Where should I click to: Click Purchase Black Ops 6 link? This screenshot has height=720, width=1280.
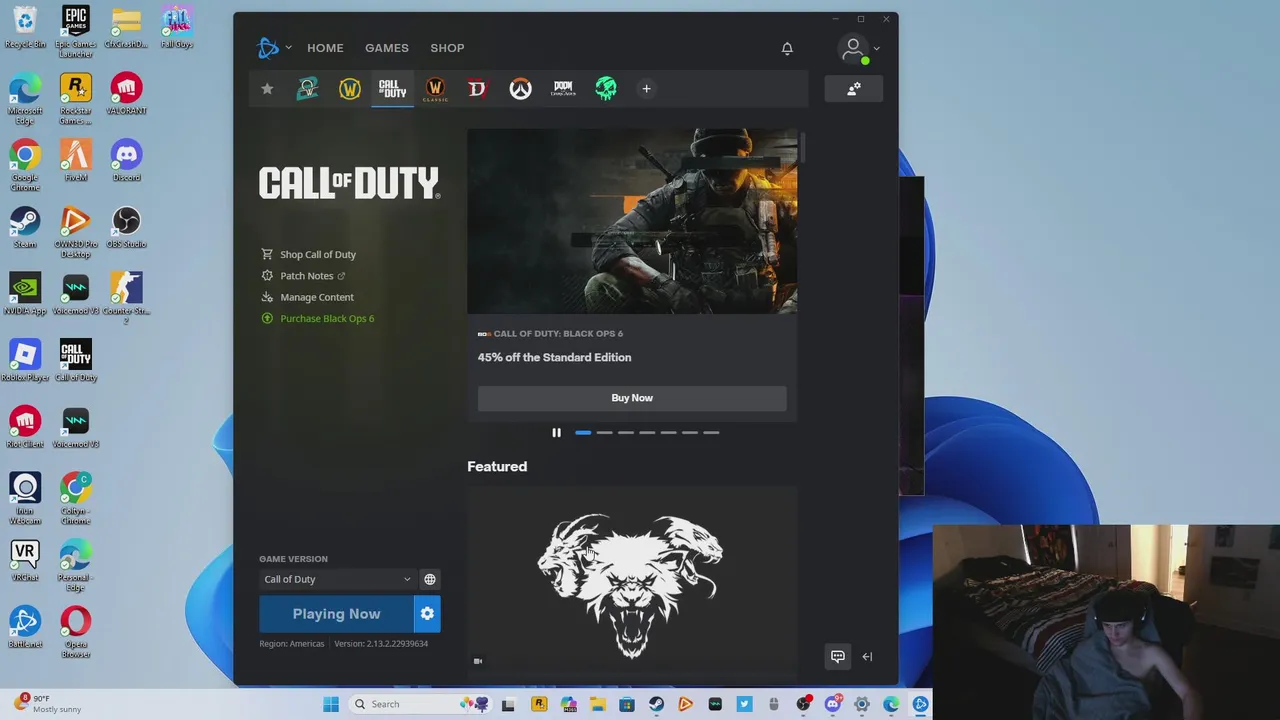pyautogui.click(x=326, y=318)
